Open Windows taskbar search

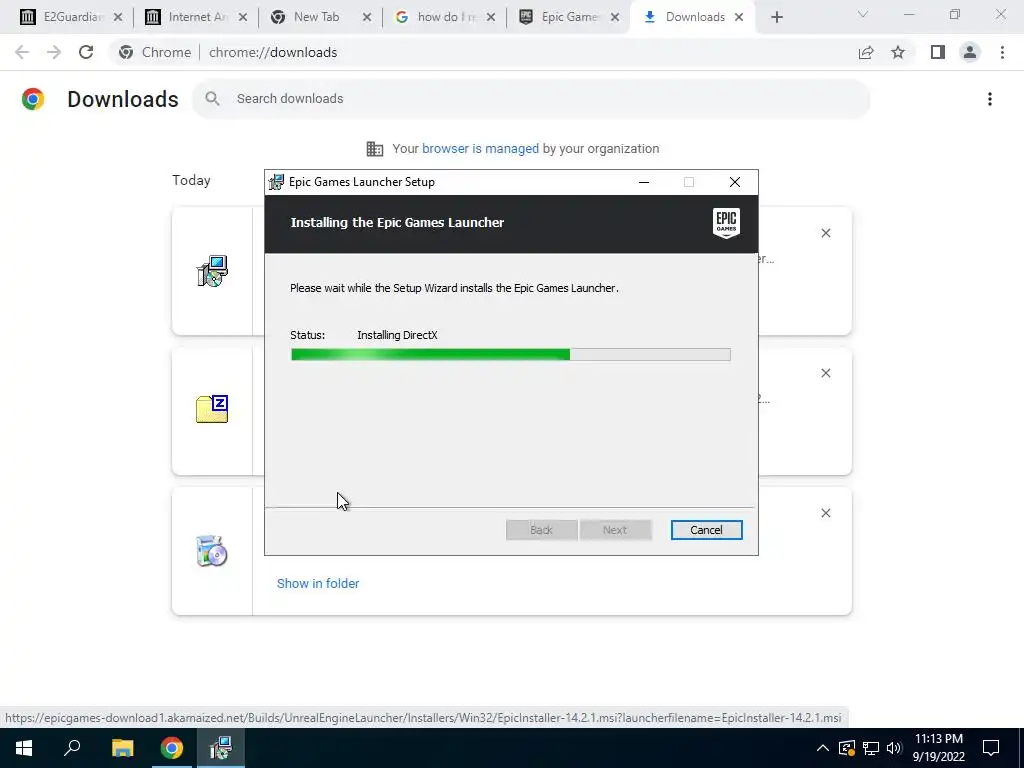tap(72, 748)
